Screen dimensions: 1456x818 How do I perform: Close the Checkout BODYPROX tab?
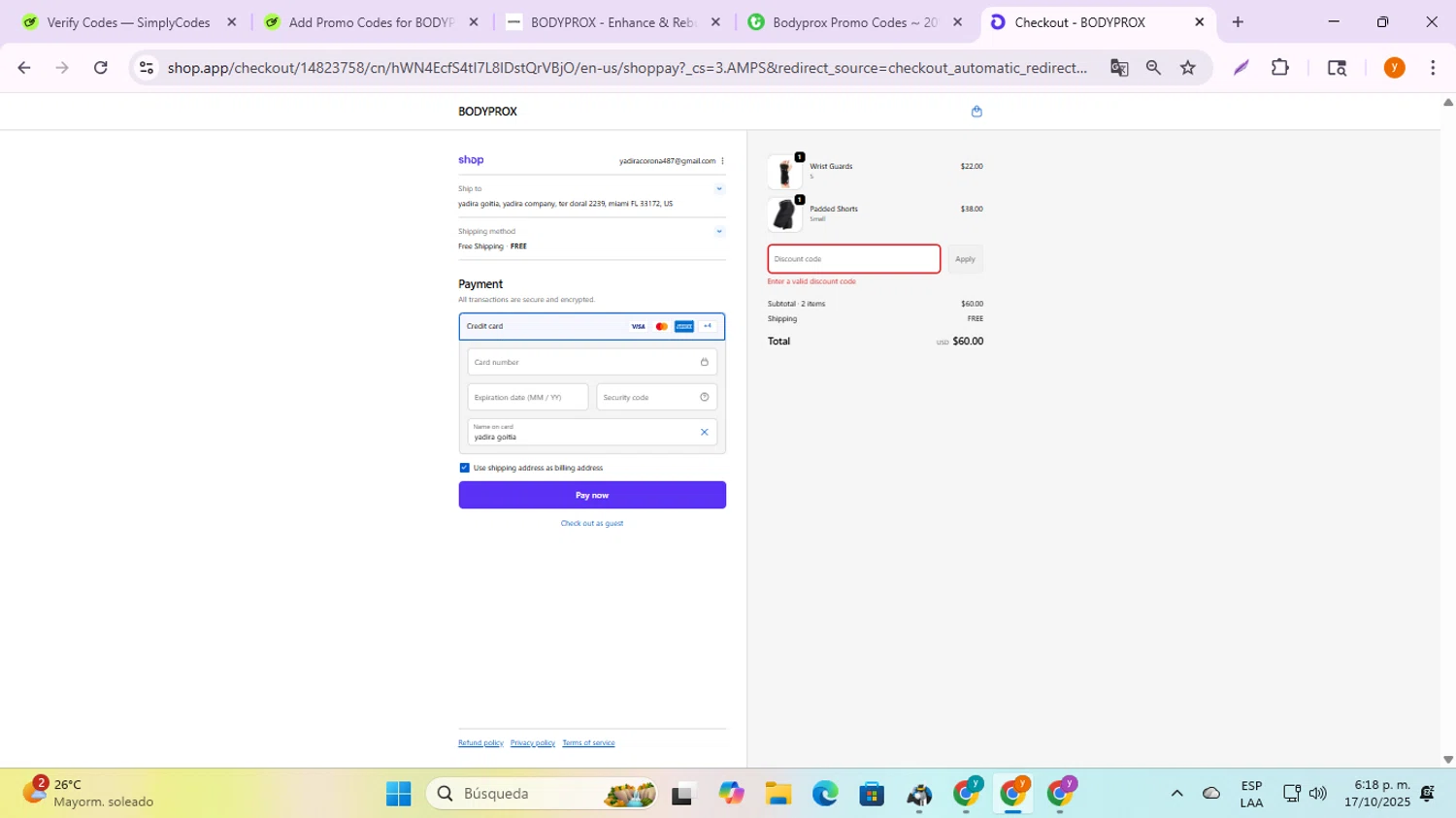click(1199, 22)
